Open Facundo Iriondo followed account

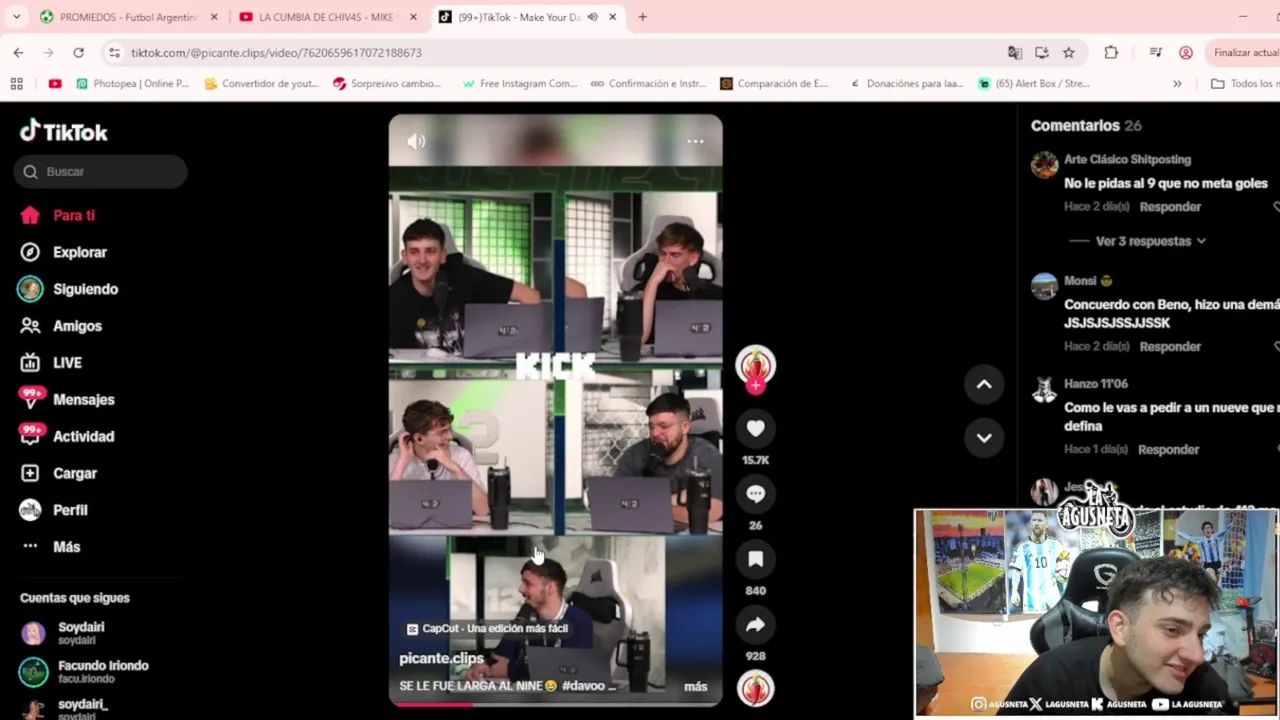[x=84, y=671]
